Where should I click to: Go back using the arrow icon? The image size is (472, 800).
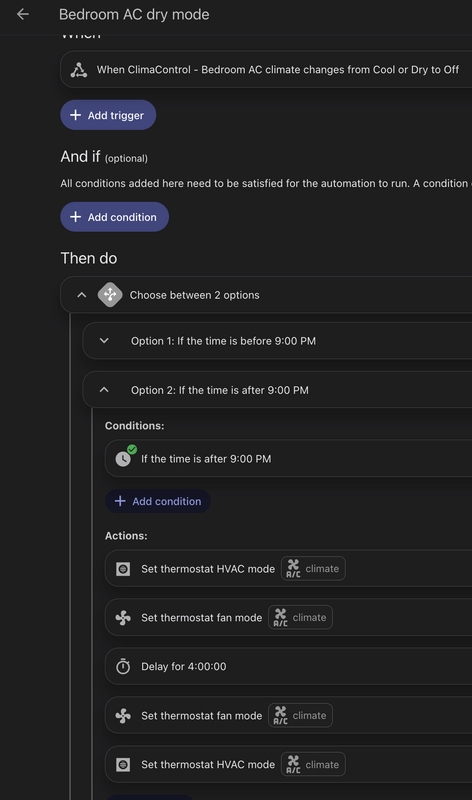(x=22, y=14)
